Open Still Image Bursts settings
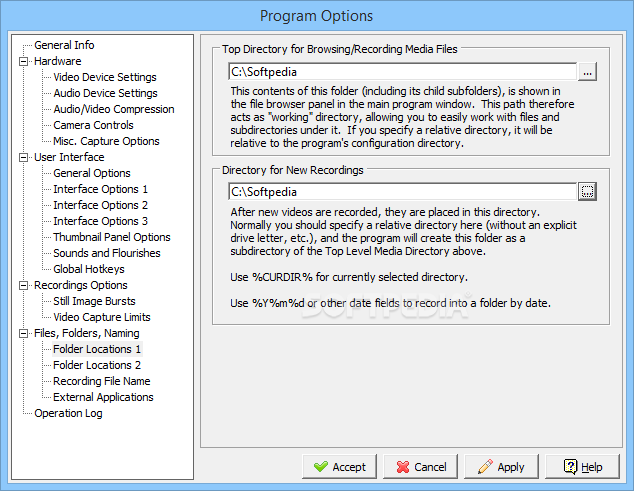 [x=94, y=301]
